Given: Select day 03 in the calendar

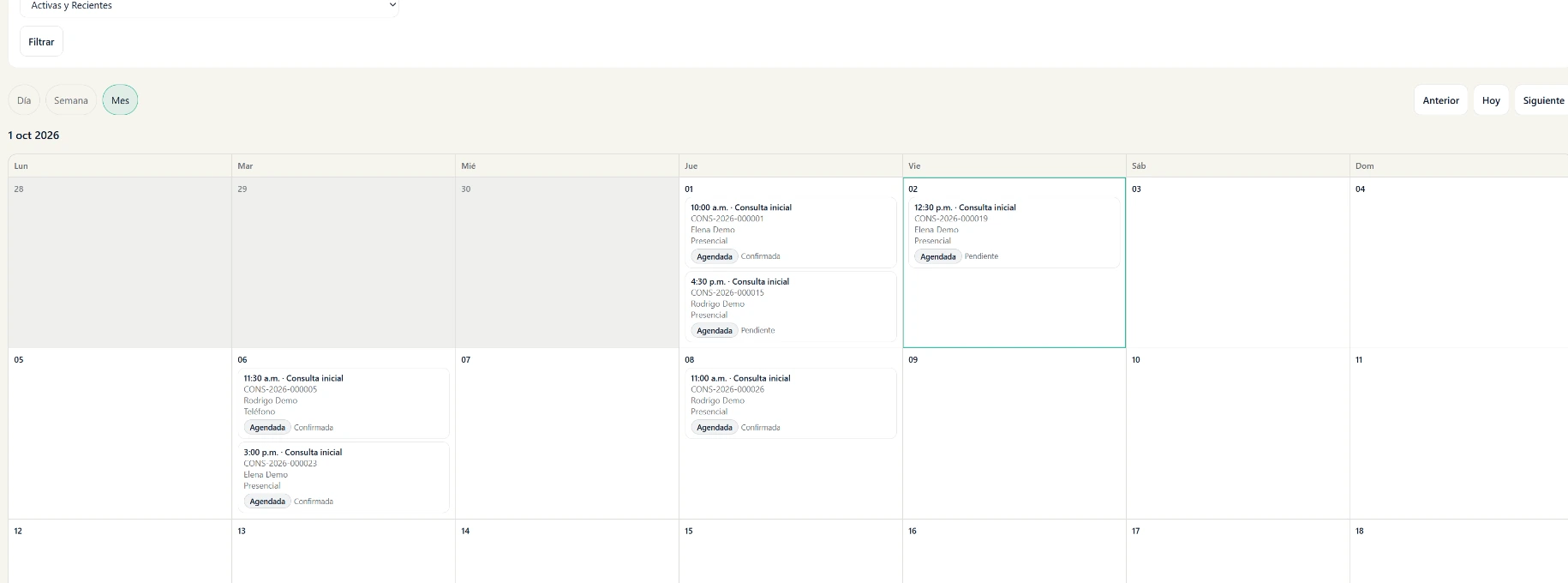Looking at the screenshot, I should [x=1237, y=262].
